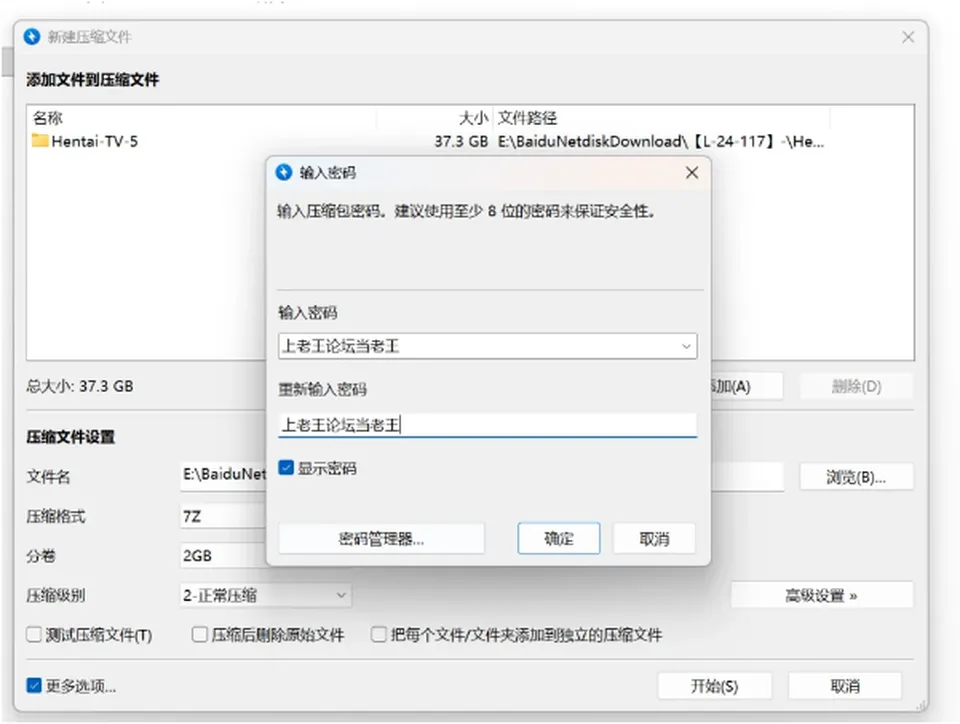This screenshot has height=724, width=960.
Task: Confirm password with 确定 button
Action: pyautogui.click(x=558, y=539)
